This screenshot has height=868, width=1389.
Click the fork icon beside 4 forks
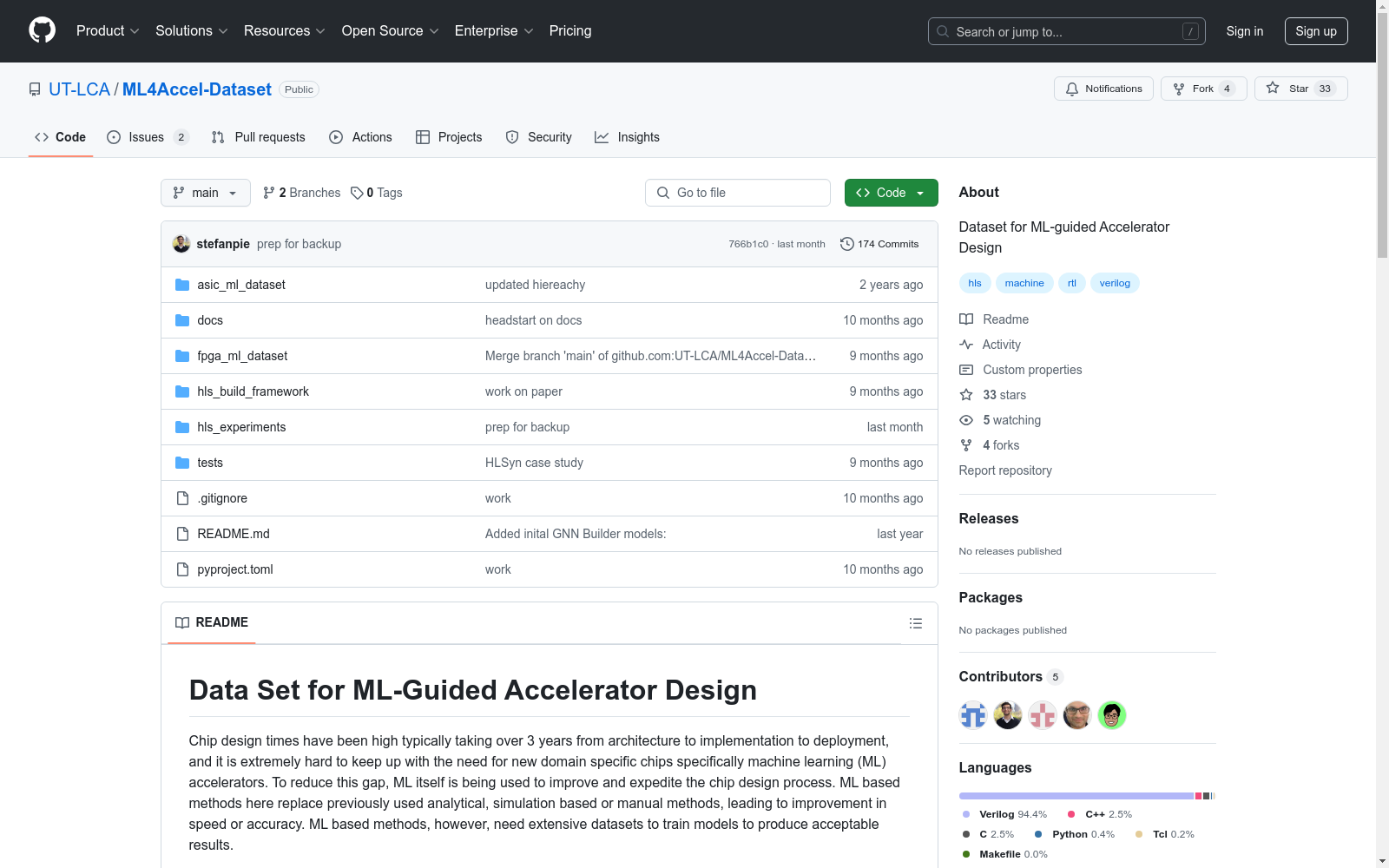point(966,445)
